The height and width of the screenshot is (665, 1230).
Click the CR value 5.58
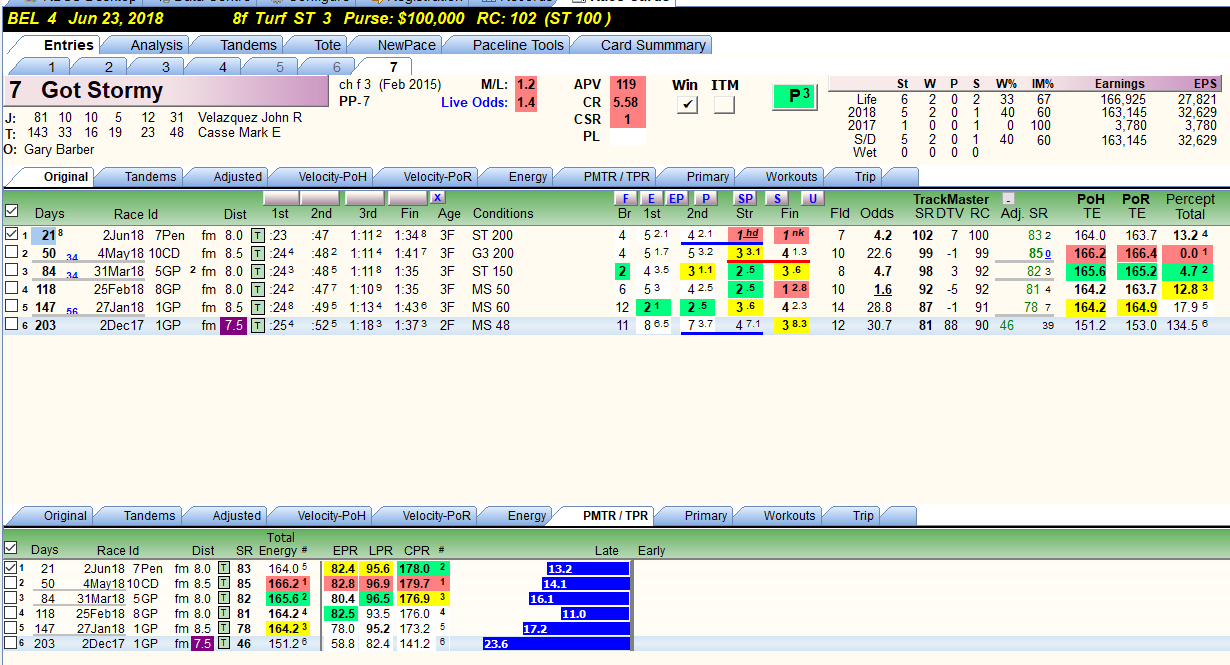click(627, 102)
